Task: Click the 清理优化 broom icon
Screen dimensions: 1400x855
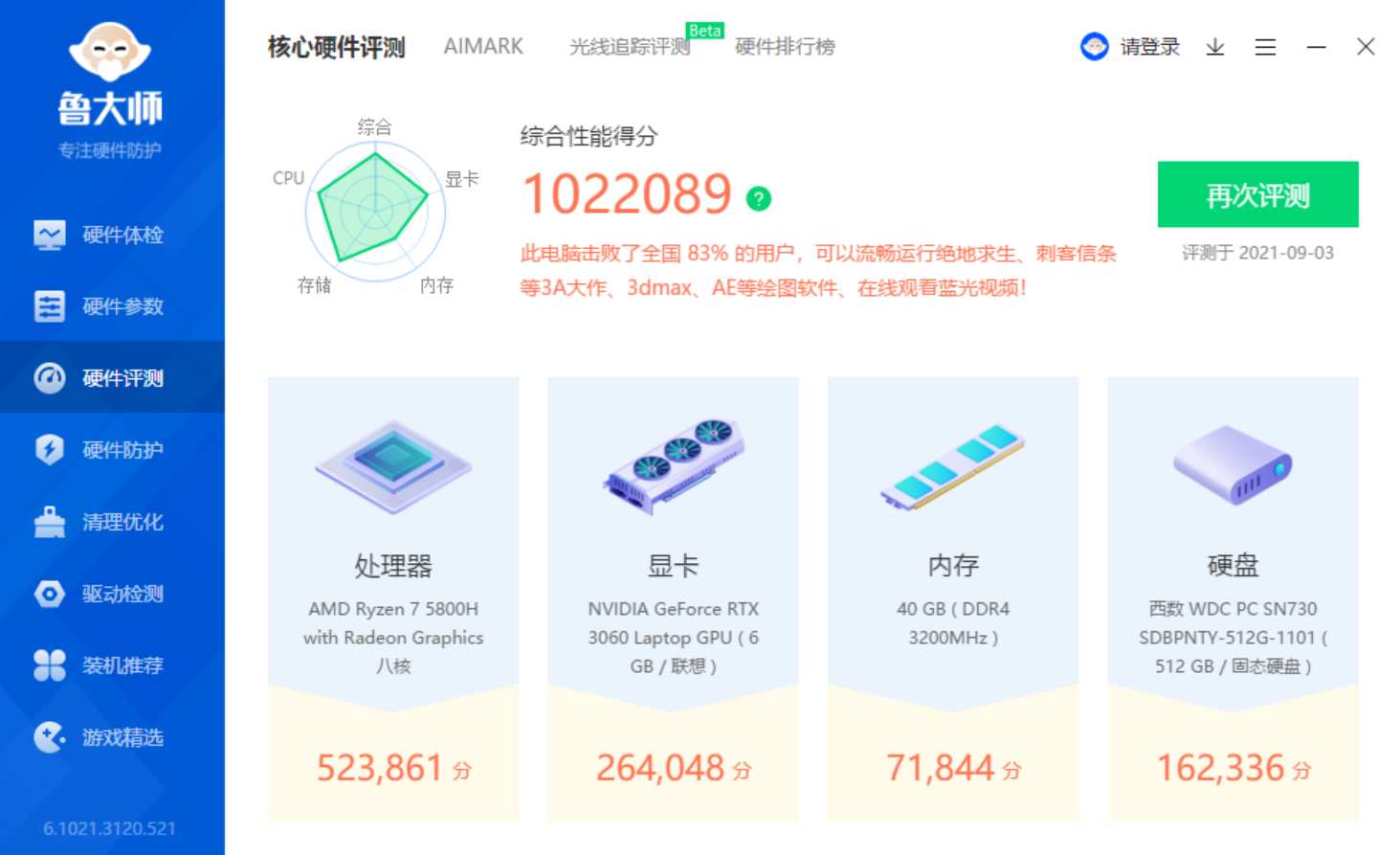Action: [x=50, y=522]
